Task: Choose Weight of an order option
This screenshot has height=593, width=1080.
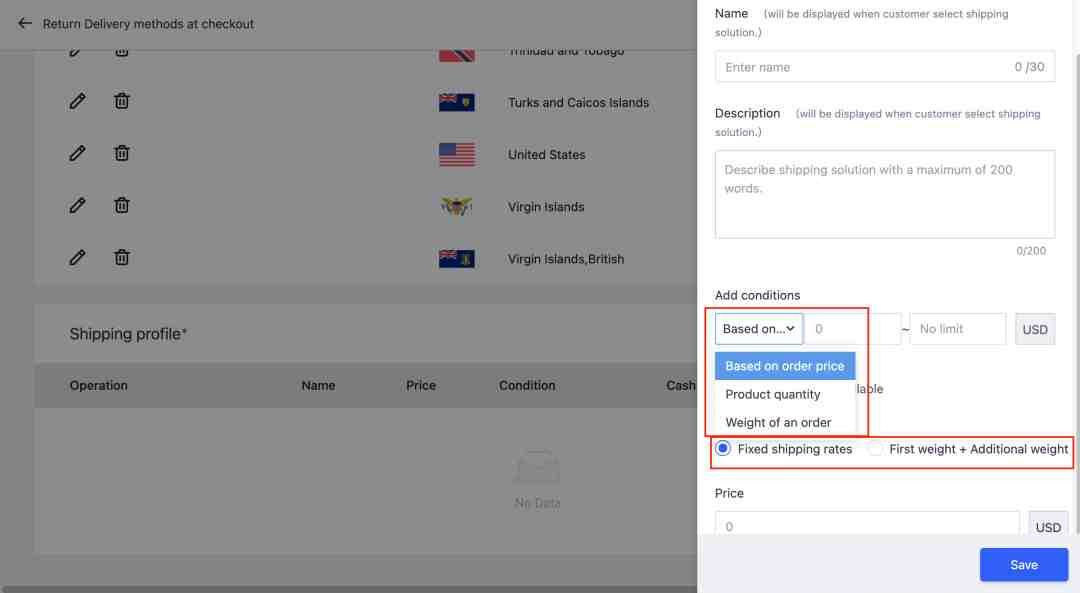Action: [785, 422]
